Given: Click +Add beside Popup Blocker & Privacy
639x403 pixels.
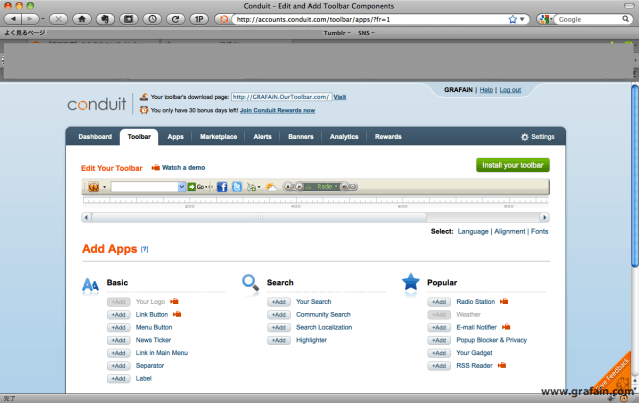Looking at the screenshot, I should 439,340.
